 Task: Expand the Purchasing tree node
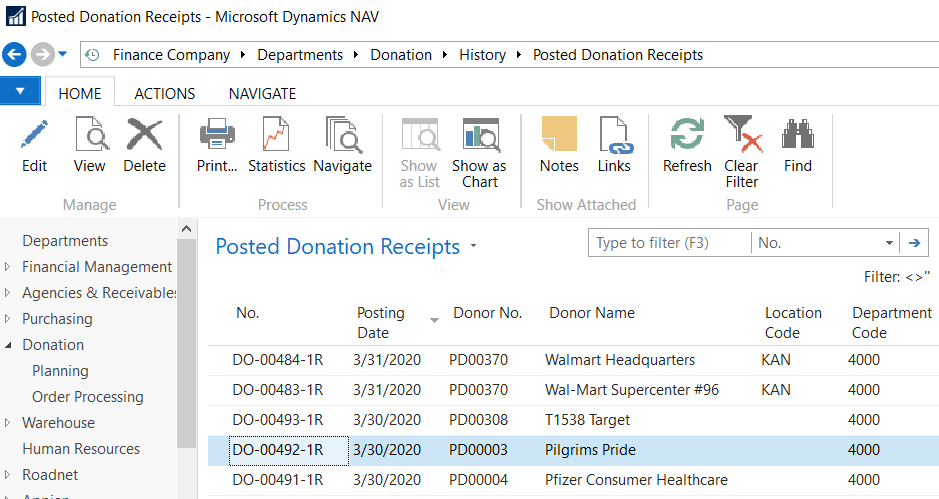7,319
